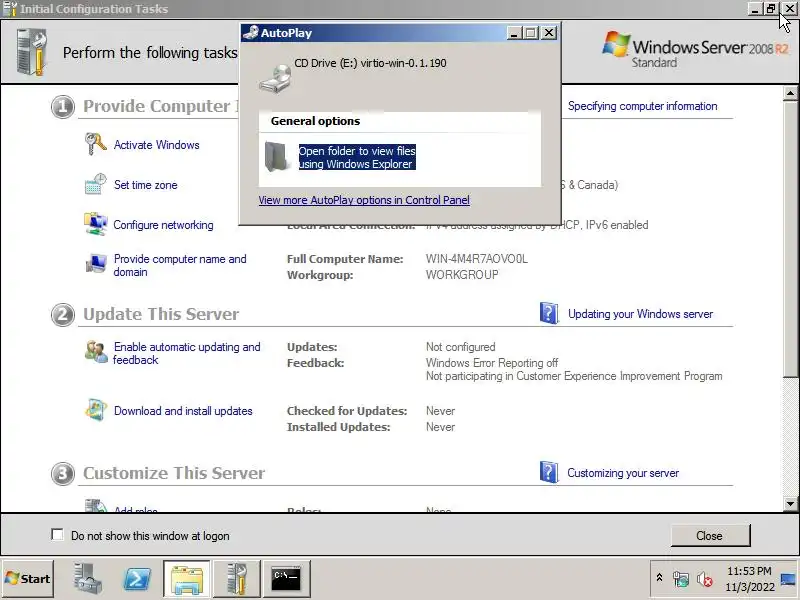Click the Set time zone calendar icon

[x=95, y=184]
